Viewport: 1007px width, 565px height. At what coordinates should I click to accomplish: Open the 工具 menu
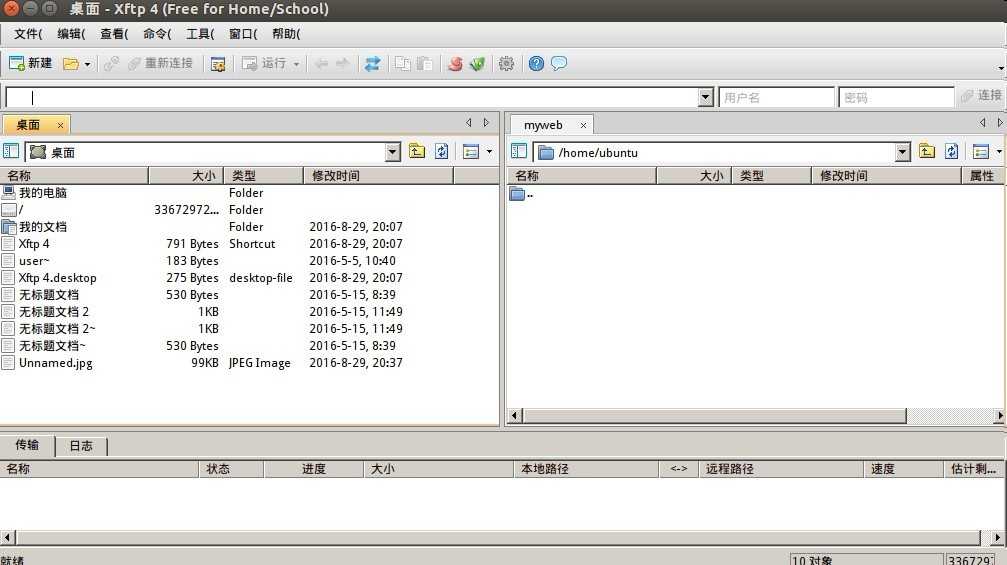pos(200,34)
